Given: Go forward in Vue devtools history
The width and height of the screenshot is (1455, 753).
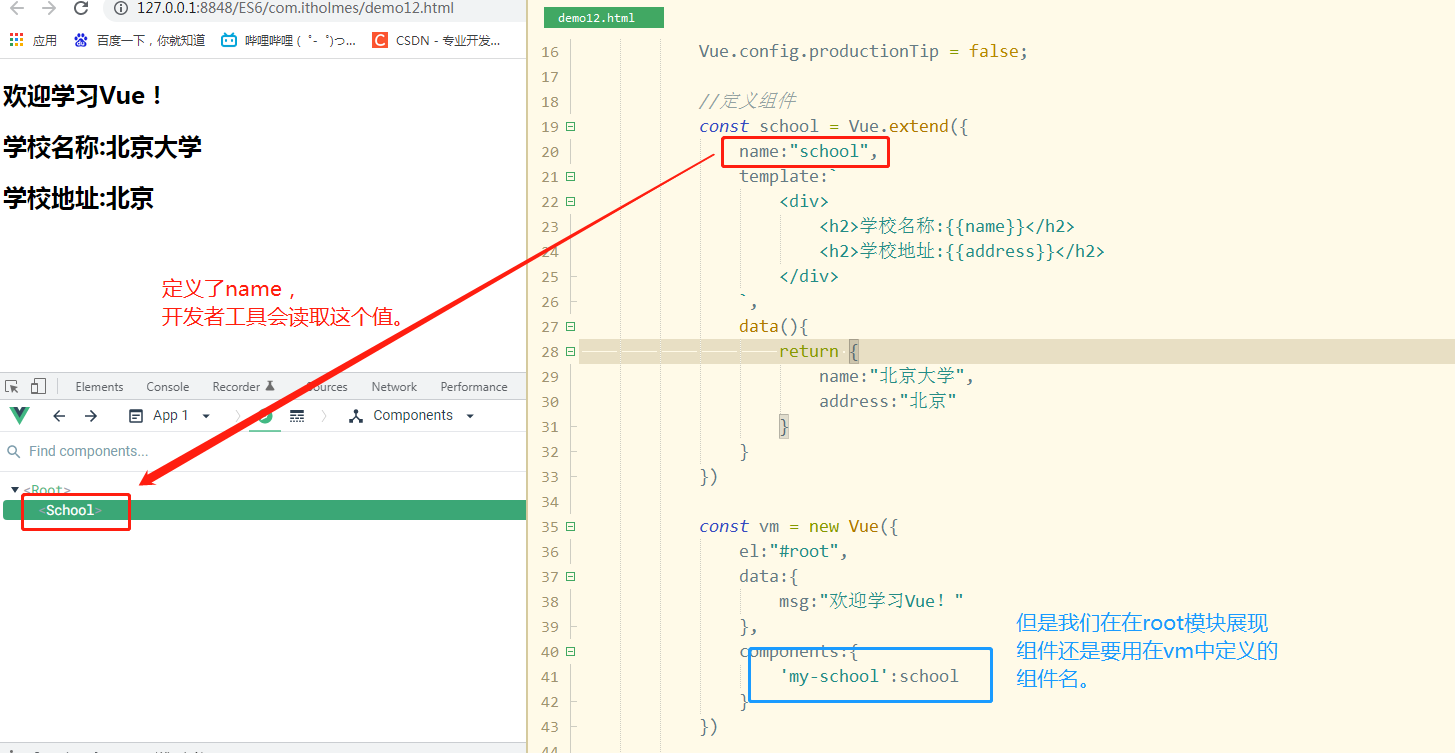Looking at the screenshot, I should pyautogui.click(x=91, y=416).
